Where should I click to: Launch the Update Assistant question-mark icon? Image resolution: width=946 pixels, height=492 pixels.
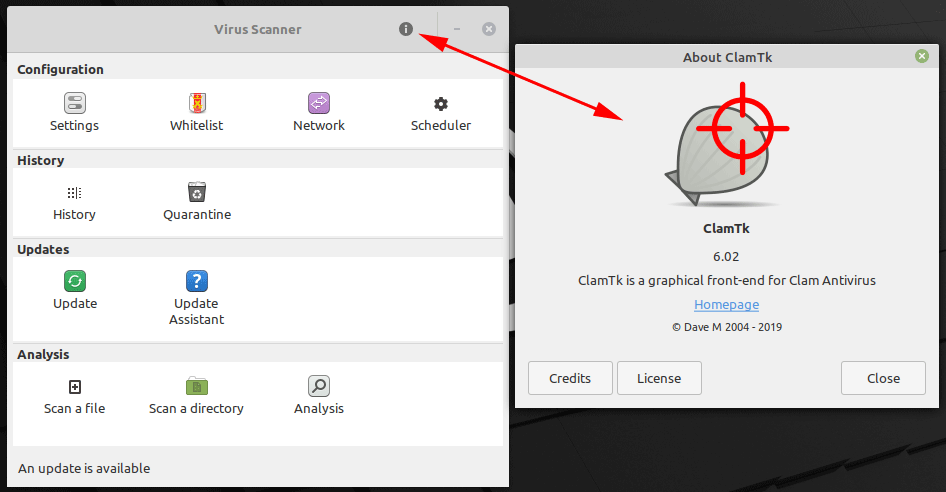coord(197,281)
